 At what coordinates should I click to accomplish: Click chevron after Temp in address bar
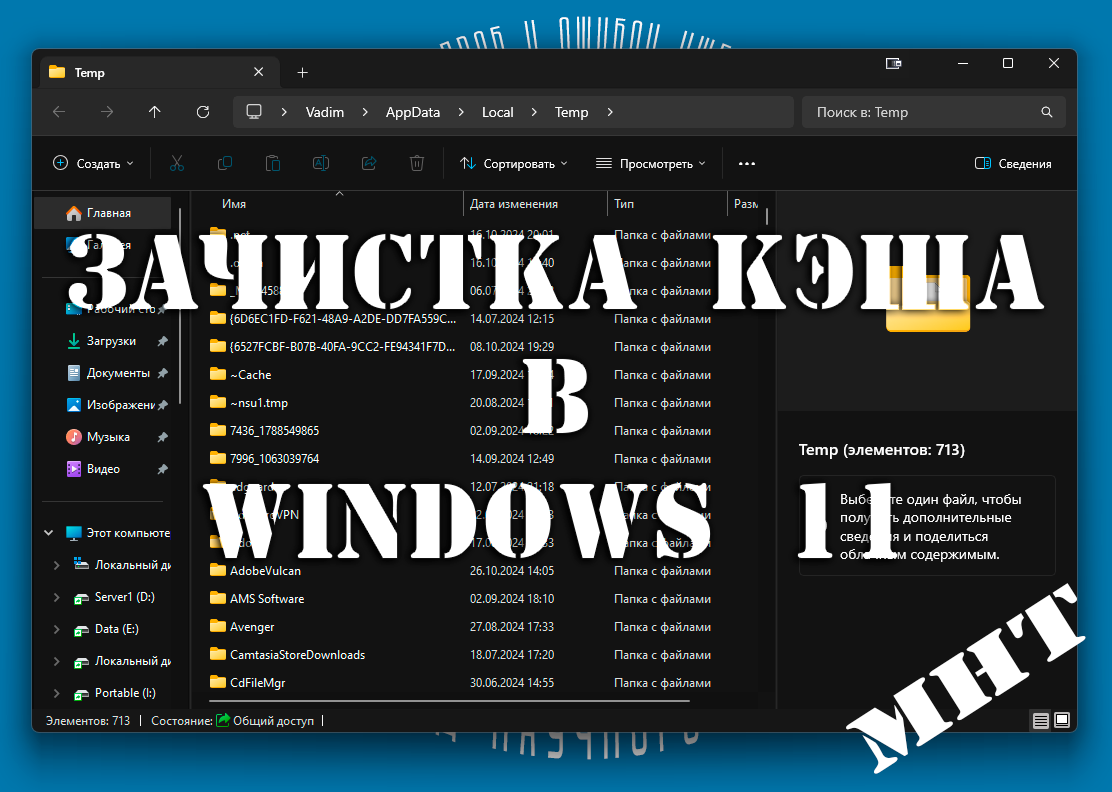(610, 112)
